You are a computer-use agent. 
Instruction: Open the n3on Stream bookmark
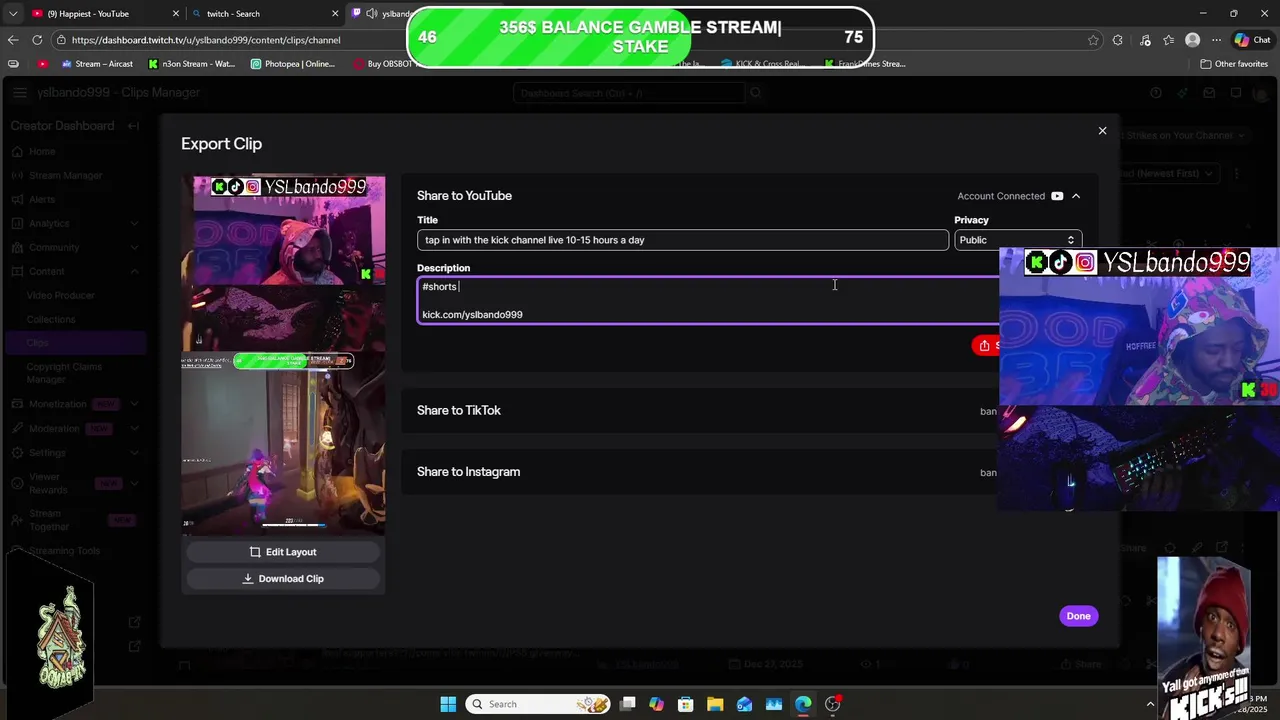[x=191, y=64]
